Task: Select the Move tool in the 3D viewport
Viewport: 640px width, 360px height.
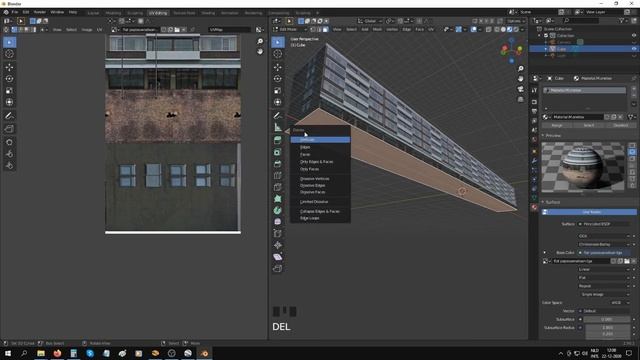Action: (x=278, y=67)
